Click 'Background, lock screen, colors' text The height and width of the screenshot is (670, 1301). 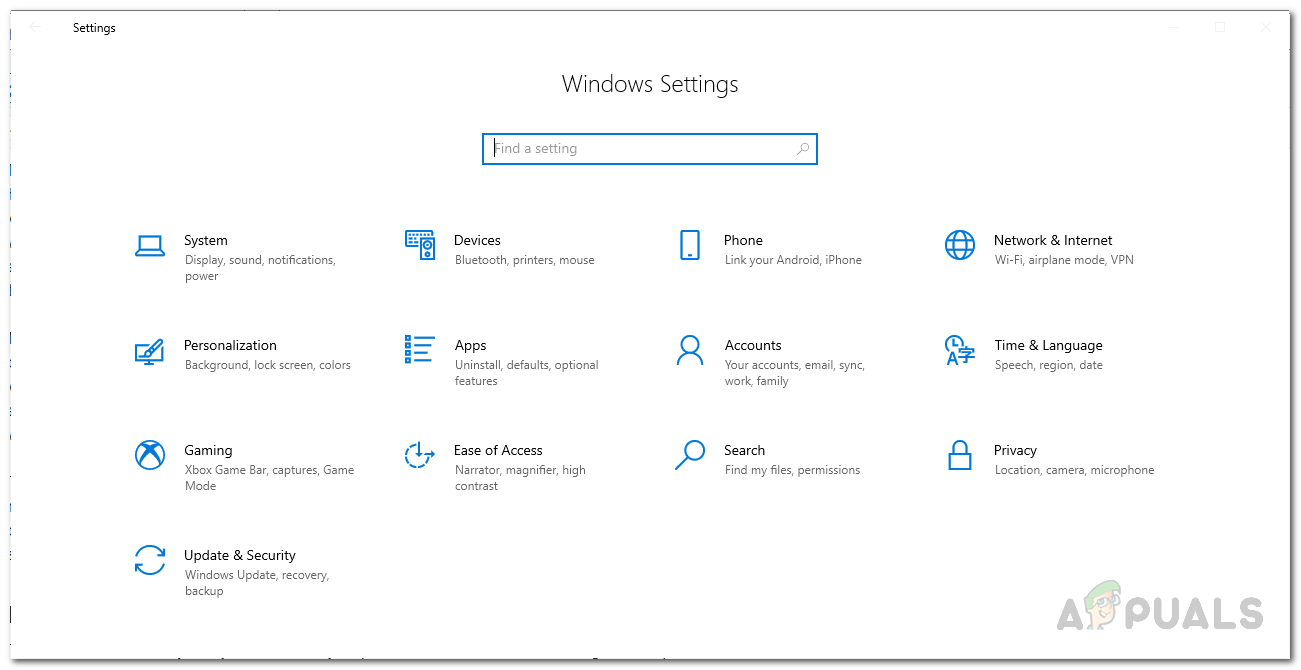click(x=268, y=365)
